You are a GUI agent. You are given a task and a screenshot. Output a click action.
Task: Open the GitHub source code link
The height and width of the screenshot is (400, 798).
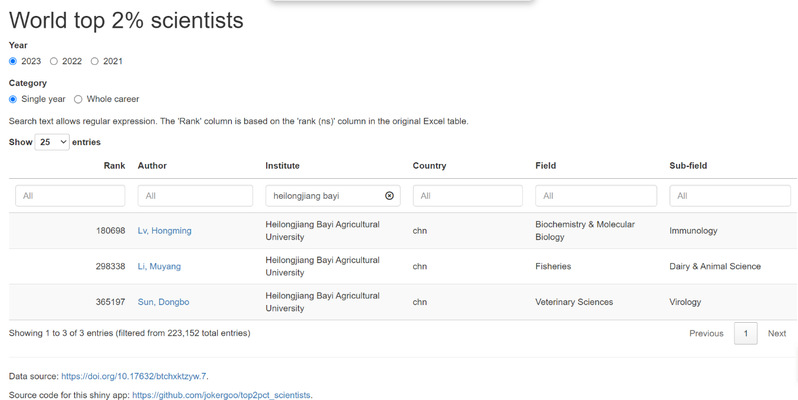pyautogui.click(x=221, y=395)
